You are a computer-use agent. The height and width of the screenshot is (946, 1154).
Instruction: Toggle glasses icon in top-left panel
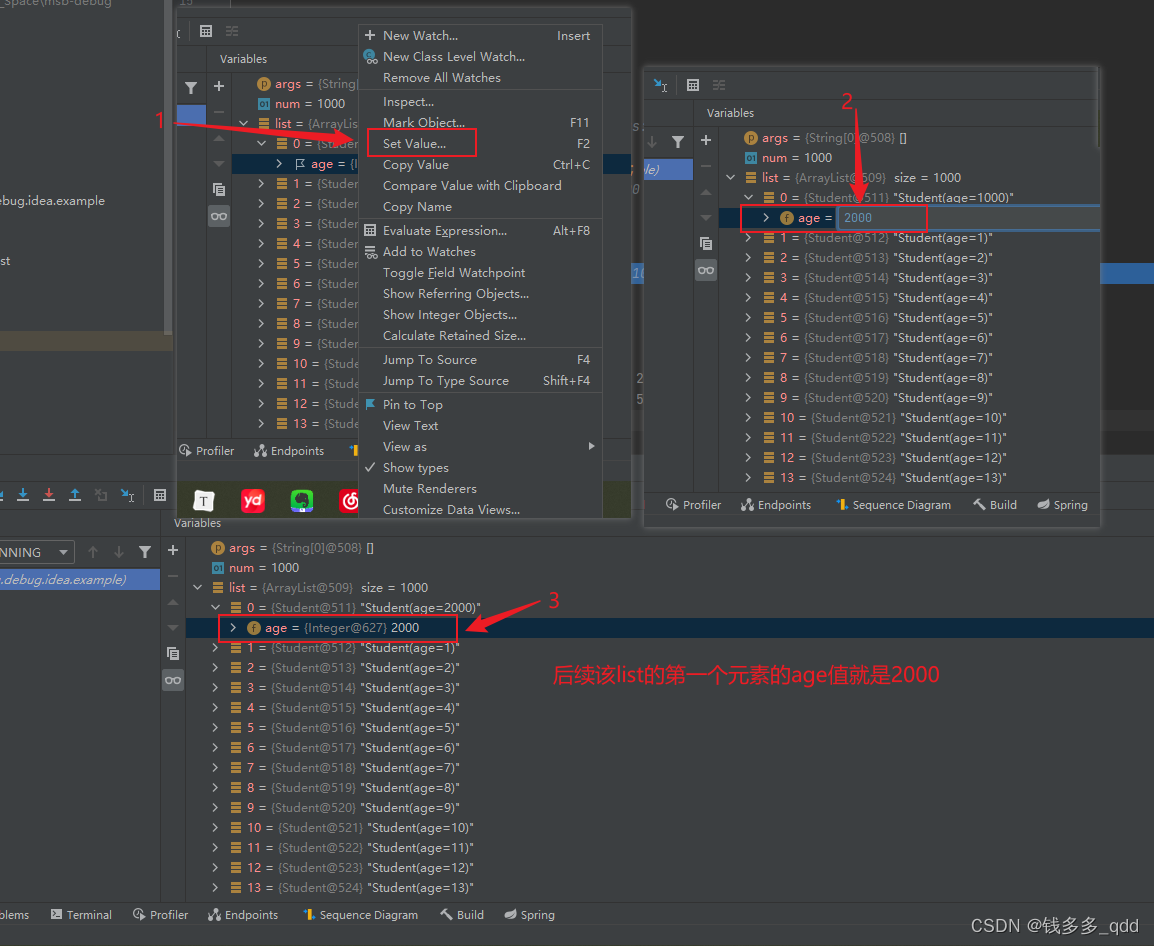click(x=219, y=216)
